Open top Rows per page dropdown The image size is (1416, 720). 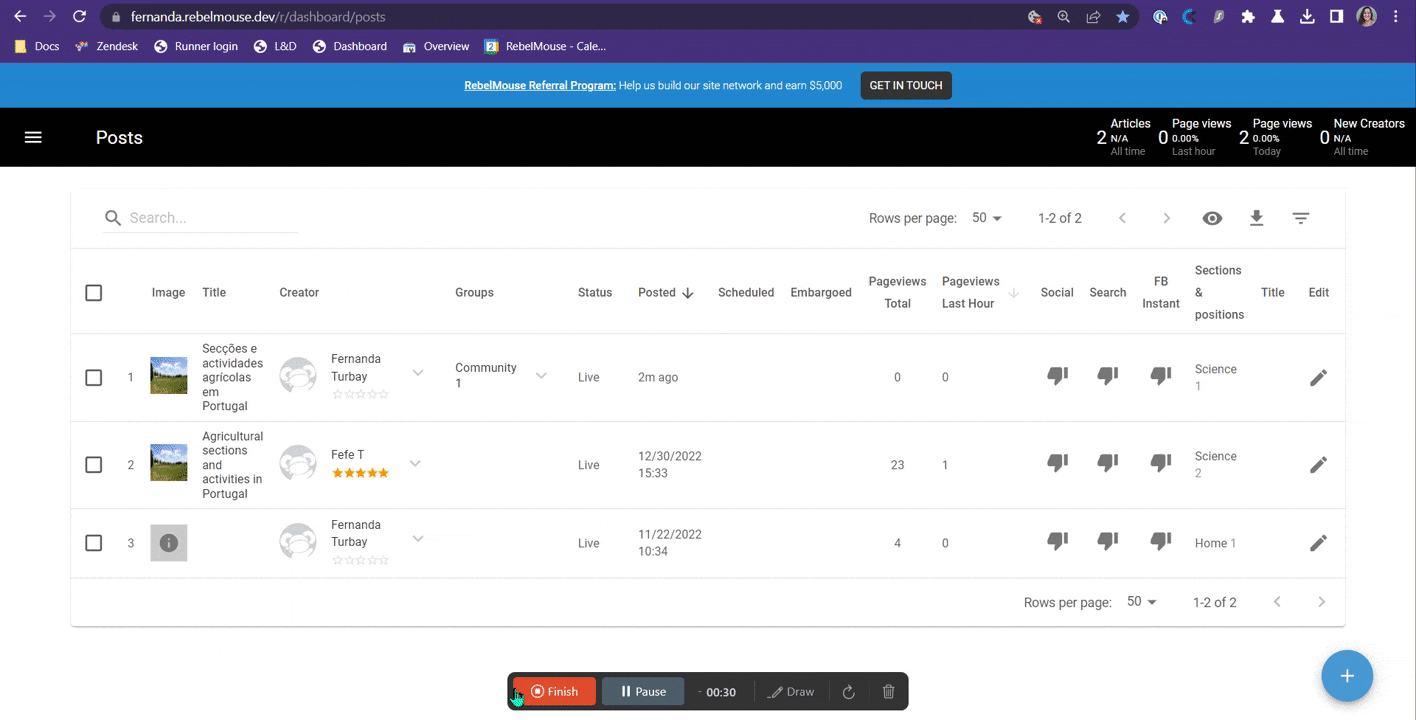coord(986,218)
